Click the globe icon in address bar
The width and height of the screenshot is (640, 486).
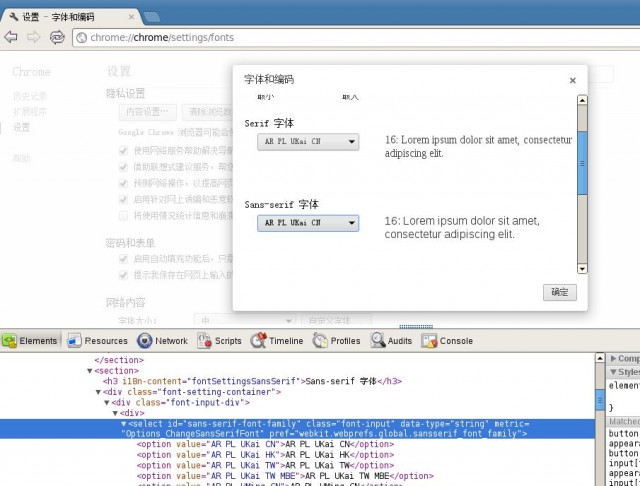pyautogui.click(x=81, y=38)
